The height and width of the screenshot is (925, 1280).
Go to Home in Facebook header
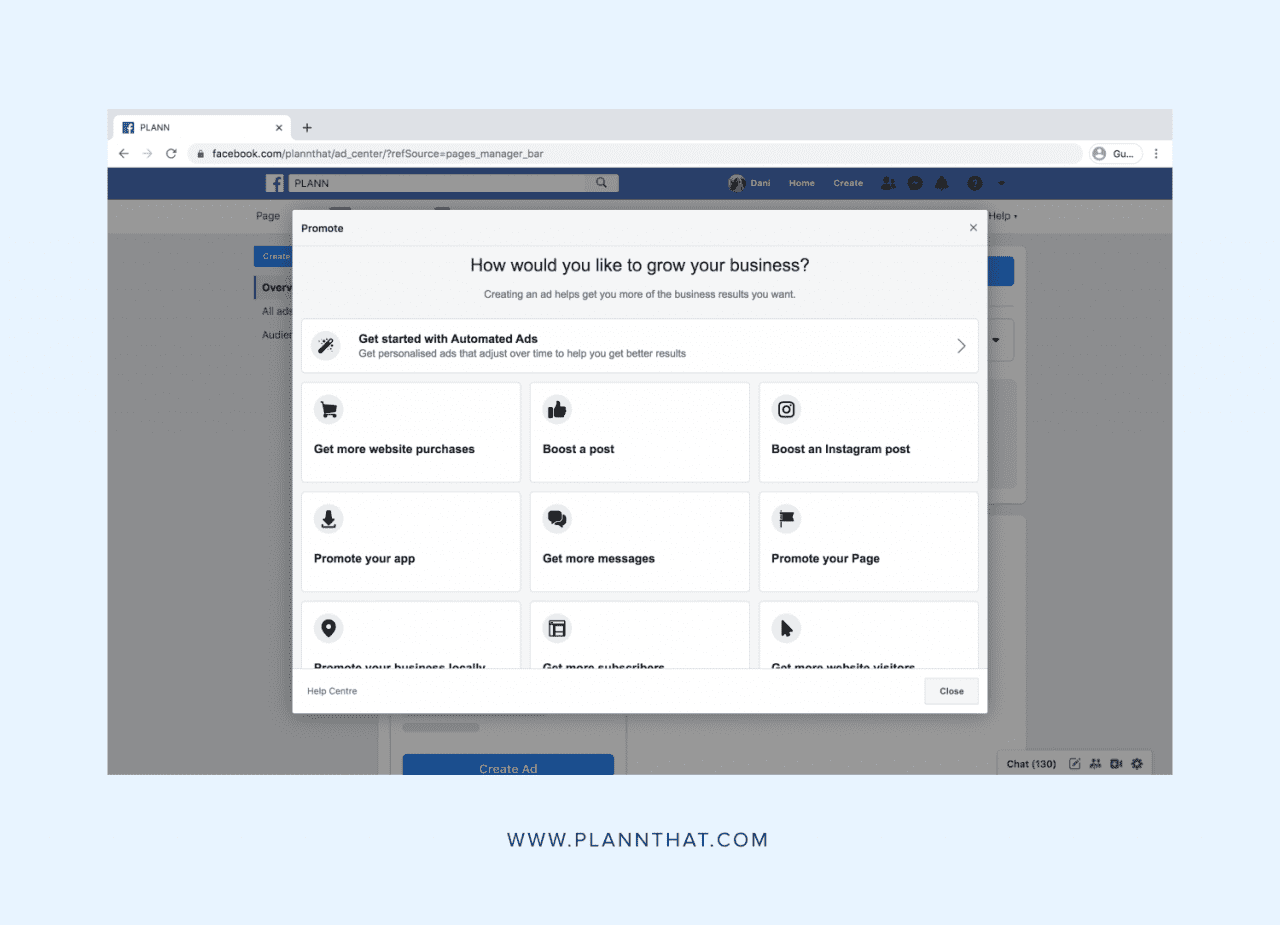tap(801, 183)
